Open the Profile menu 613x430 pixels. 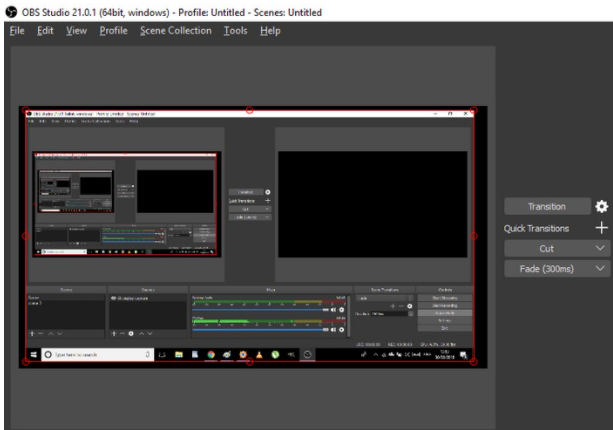coord(113,30)
